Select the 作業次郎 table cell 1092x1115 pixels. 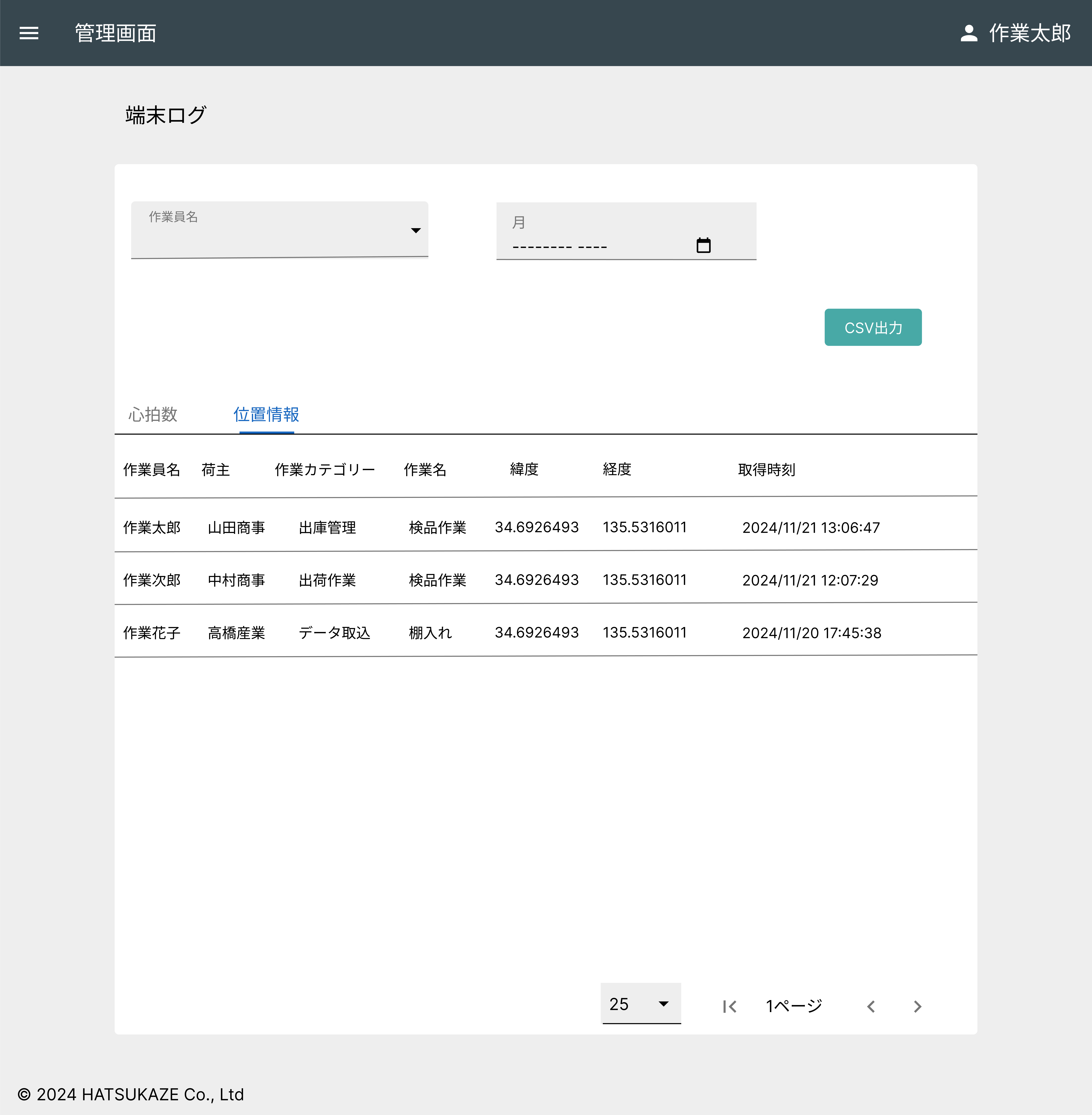pos(152,580)
